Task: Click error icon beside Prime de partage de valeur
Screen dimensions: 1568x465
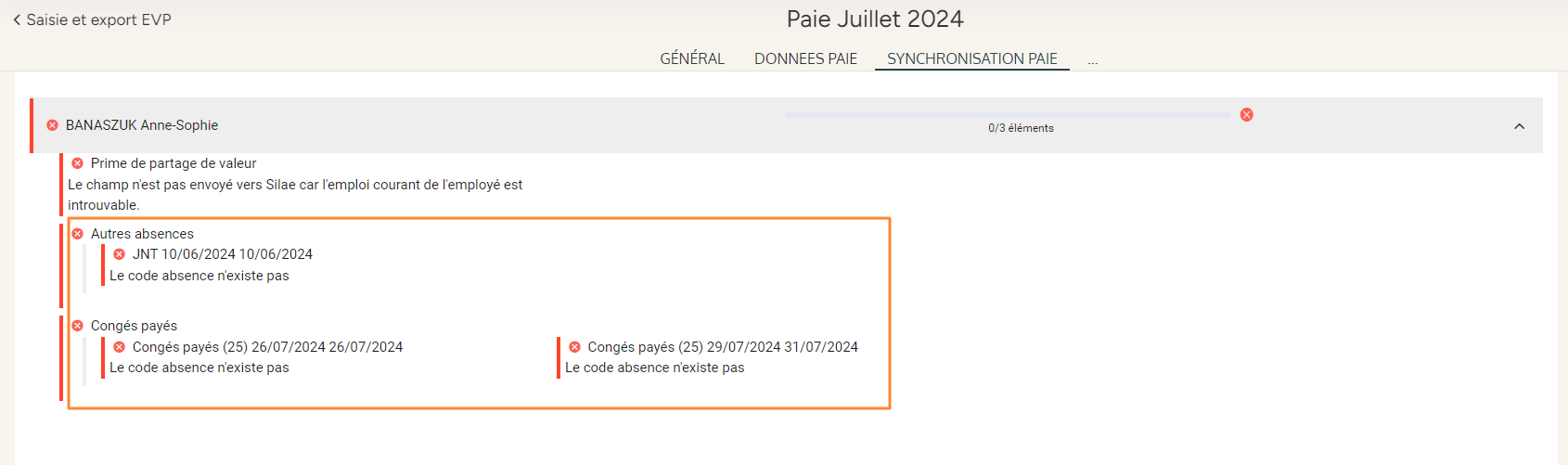Action: (x=78, y=163)
